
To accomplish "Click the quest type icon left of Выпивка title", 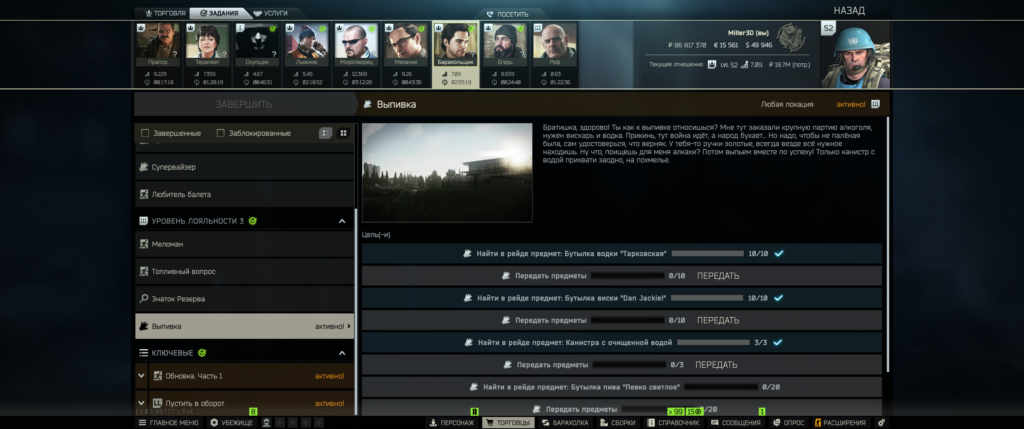I will coord(368,104).
